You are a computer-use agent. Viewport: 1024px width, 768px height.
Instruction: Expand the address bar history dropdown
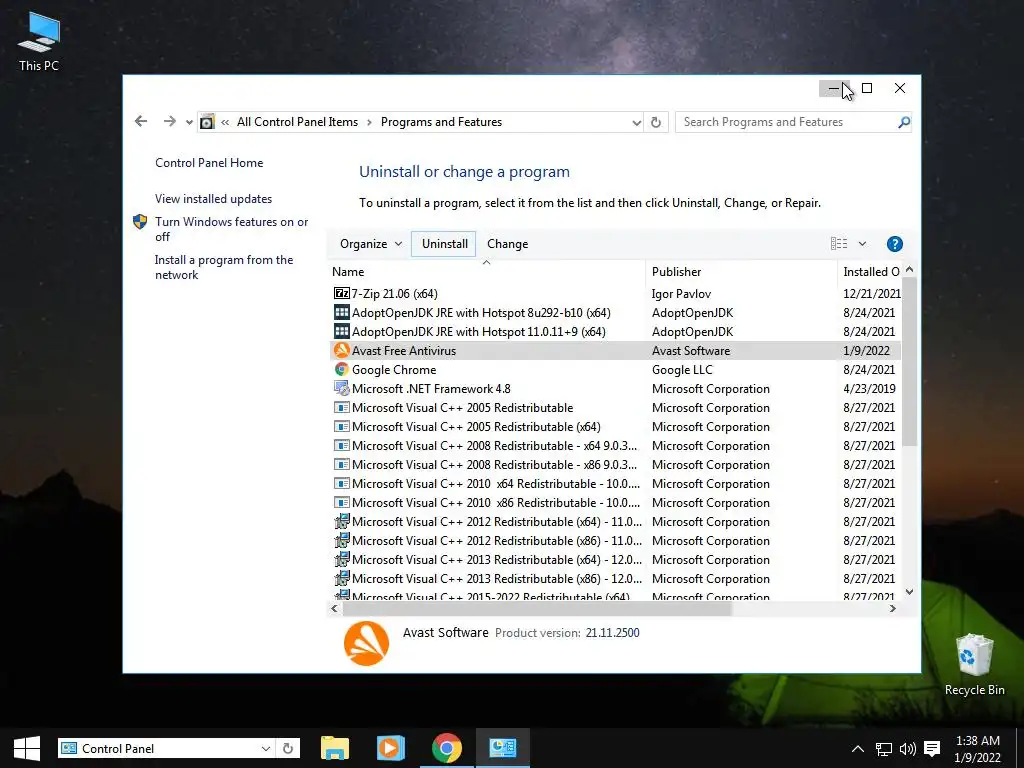click(x=637, y=122)
